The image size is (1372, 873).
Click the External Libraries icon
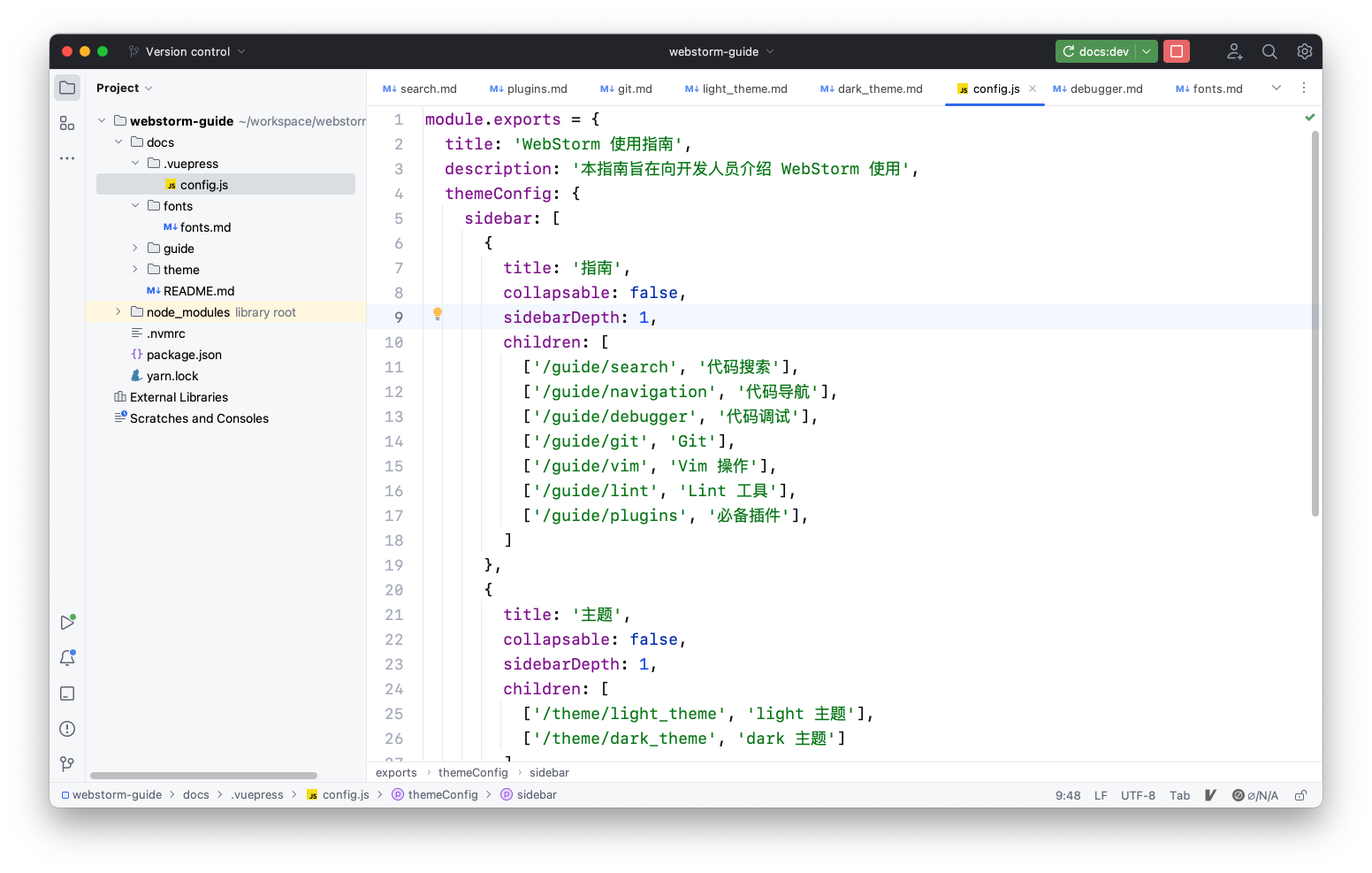120,397
